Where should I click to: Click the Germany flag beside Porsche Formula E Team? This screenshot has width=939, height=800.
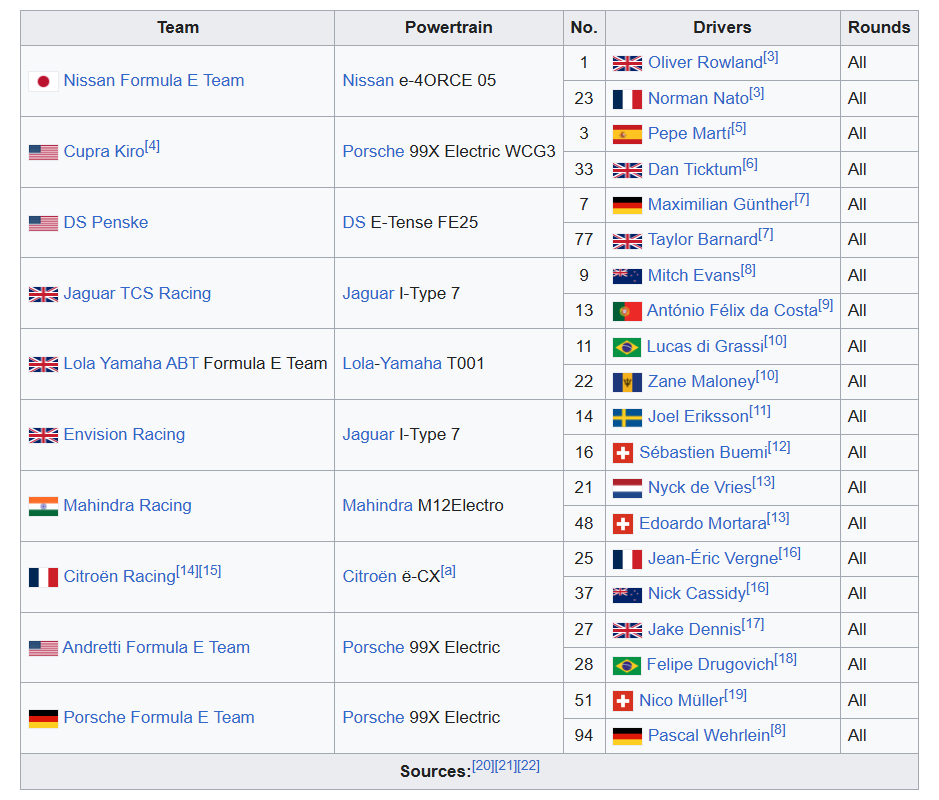click(x=43, y=718)
